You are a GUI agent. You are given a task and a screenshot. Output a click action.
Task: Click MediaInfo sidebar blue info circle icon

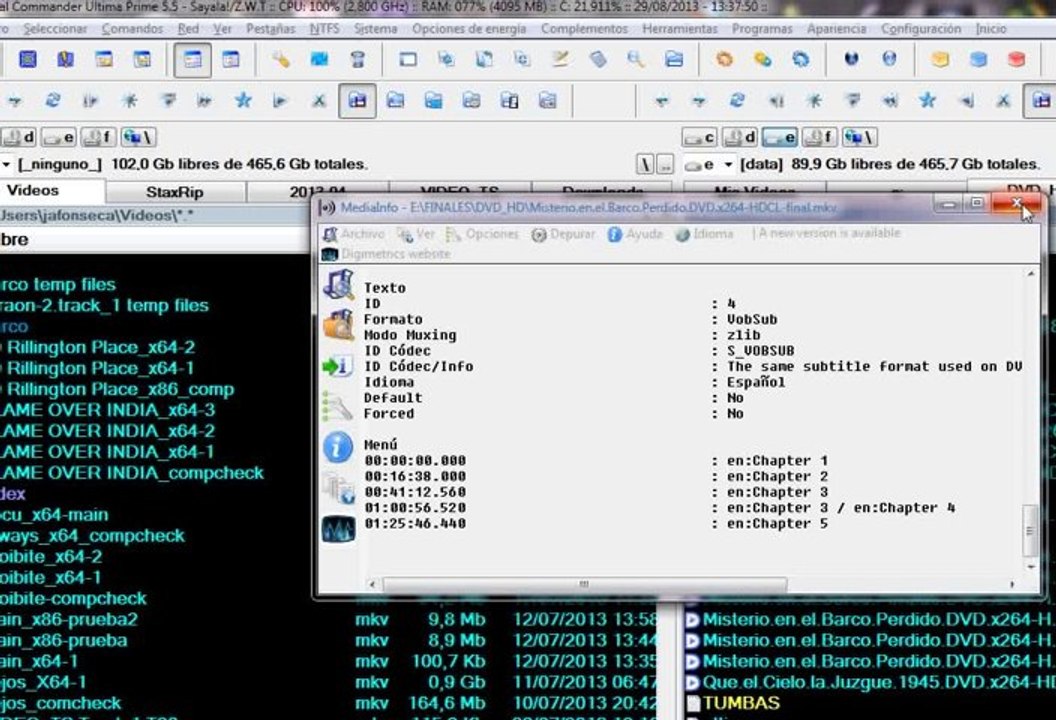click(x=337, y=447)
